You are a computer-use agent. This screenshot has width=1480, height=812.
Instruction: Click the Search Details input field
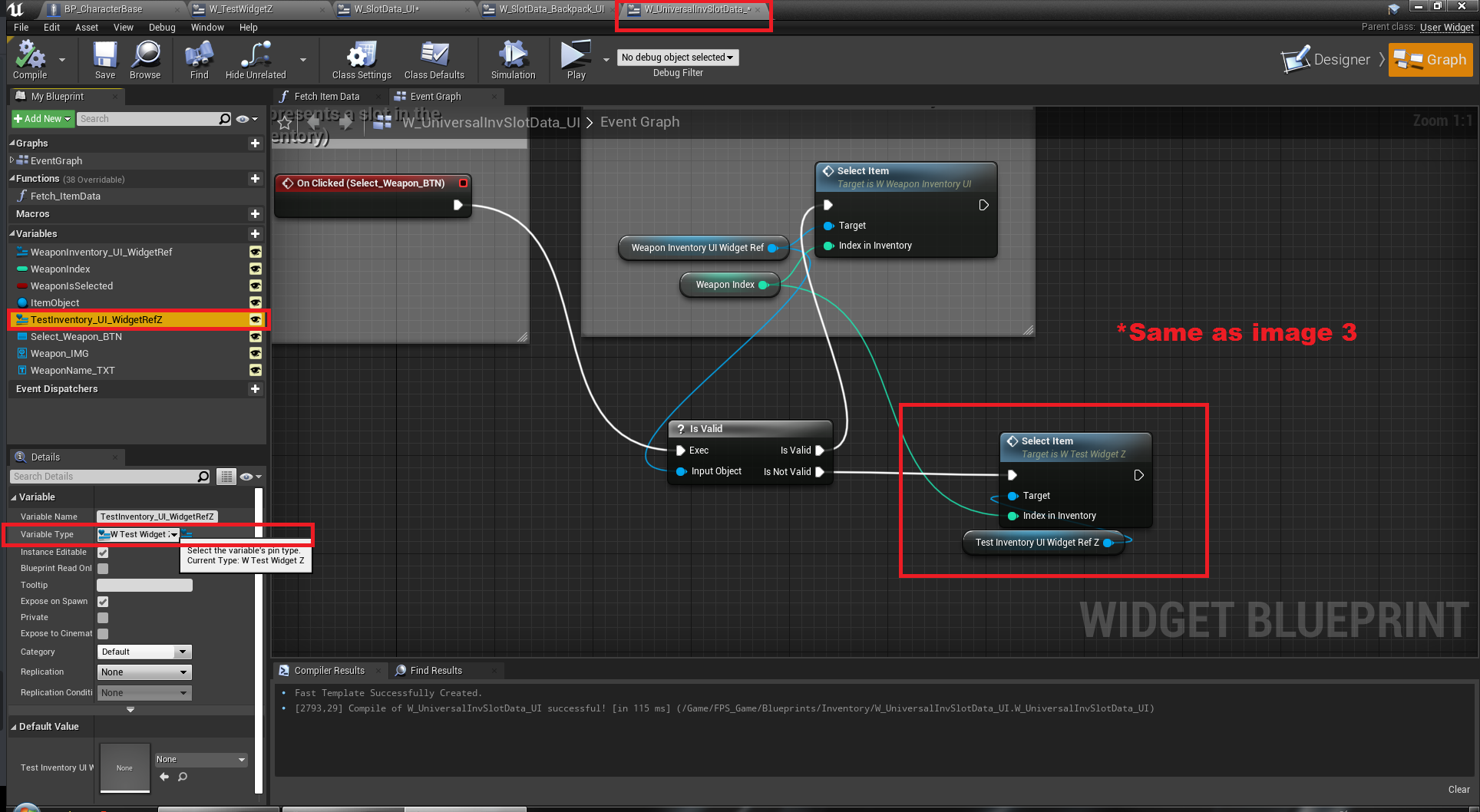[x=104, y=477]
